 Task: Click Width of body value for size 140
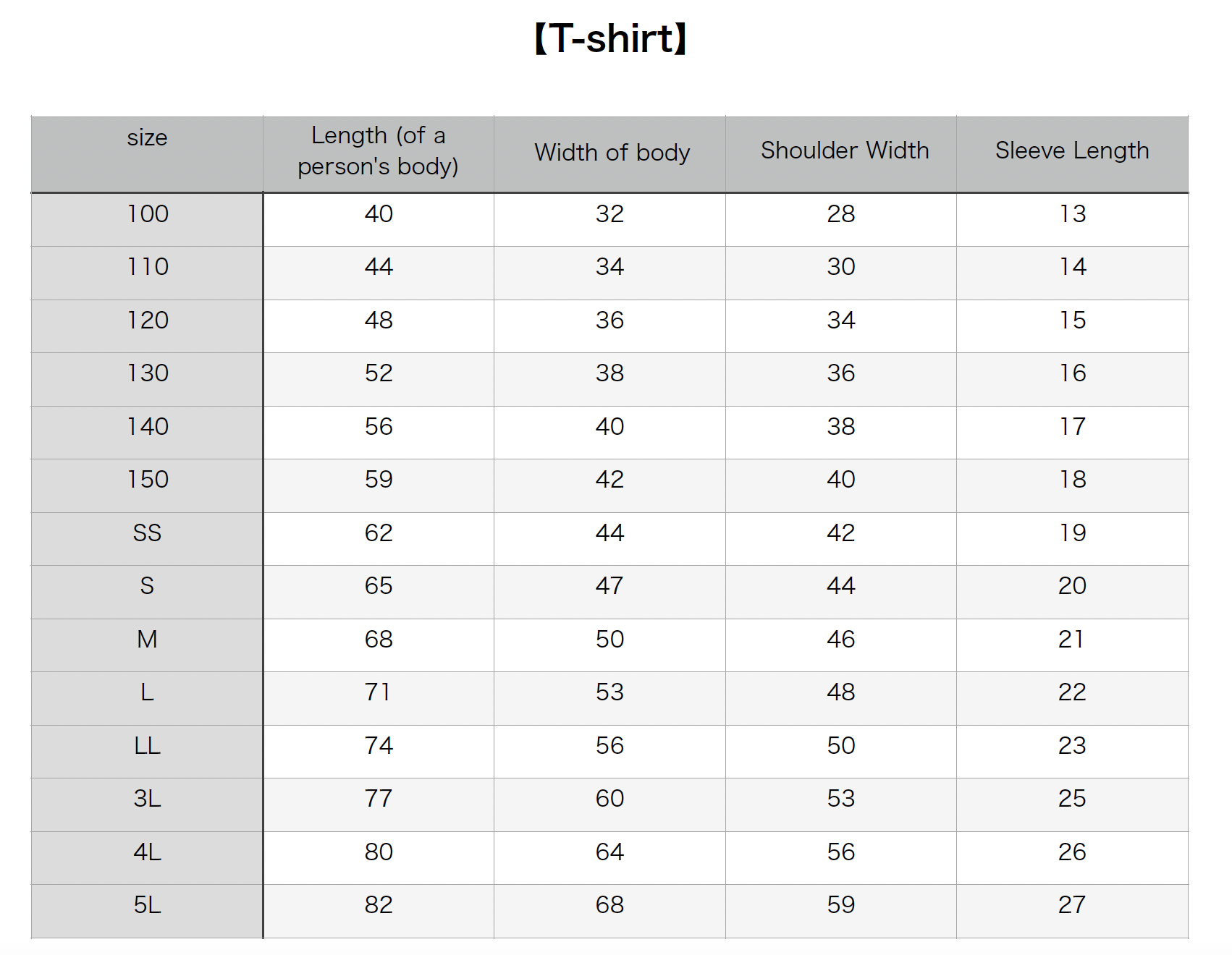tap(609, 427)
